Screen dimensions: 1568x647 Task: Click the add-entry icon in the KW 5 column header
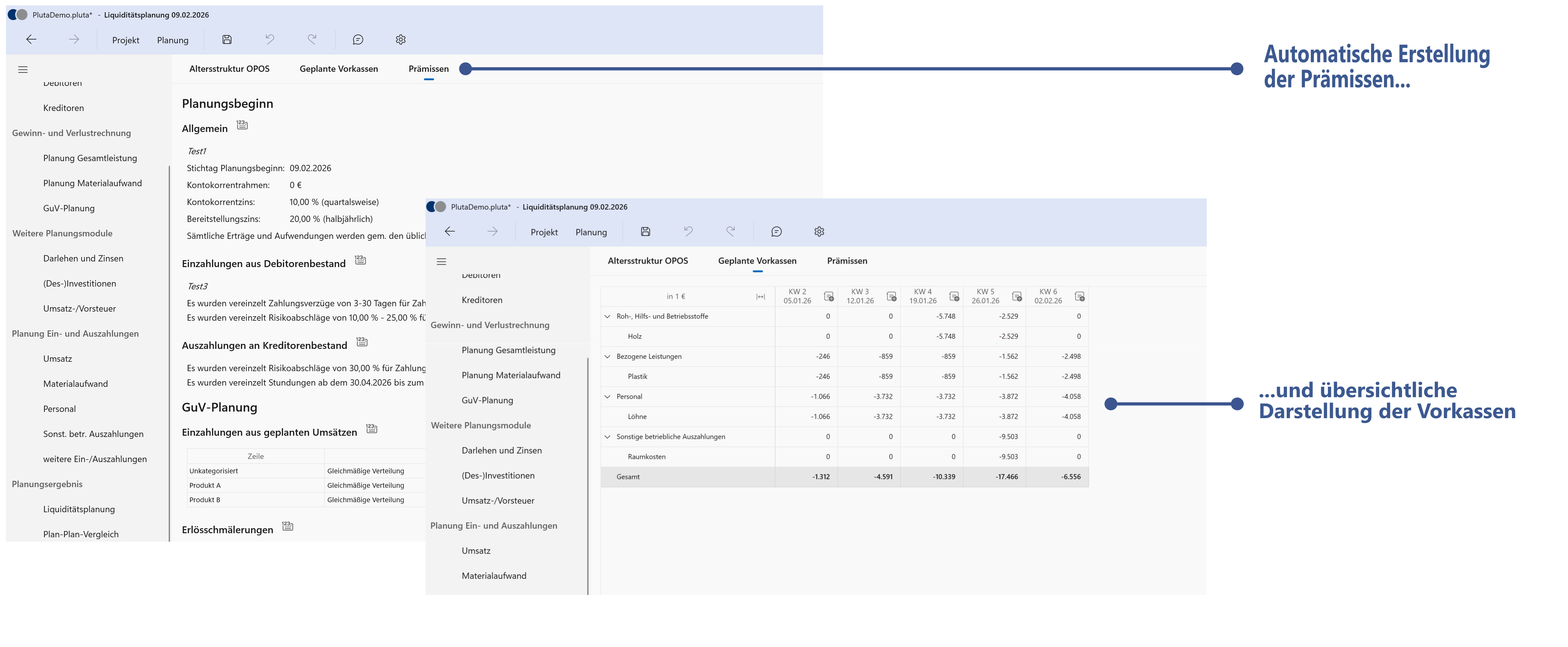(1016, 297)
